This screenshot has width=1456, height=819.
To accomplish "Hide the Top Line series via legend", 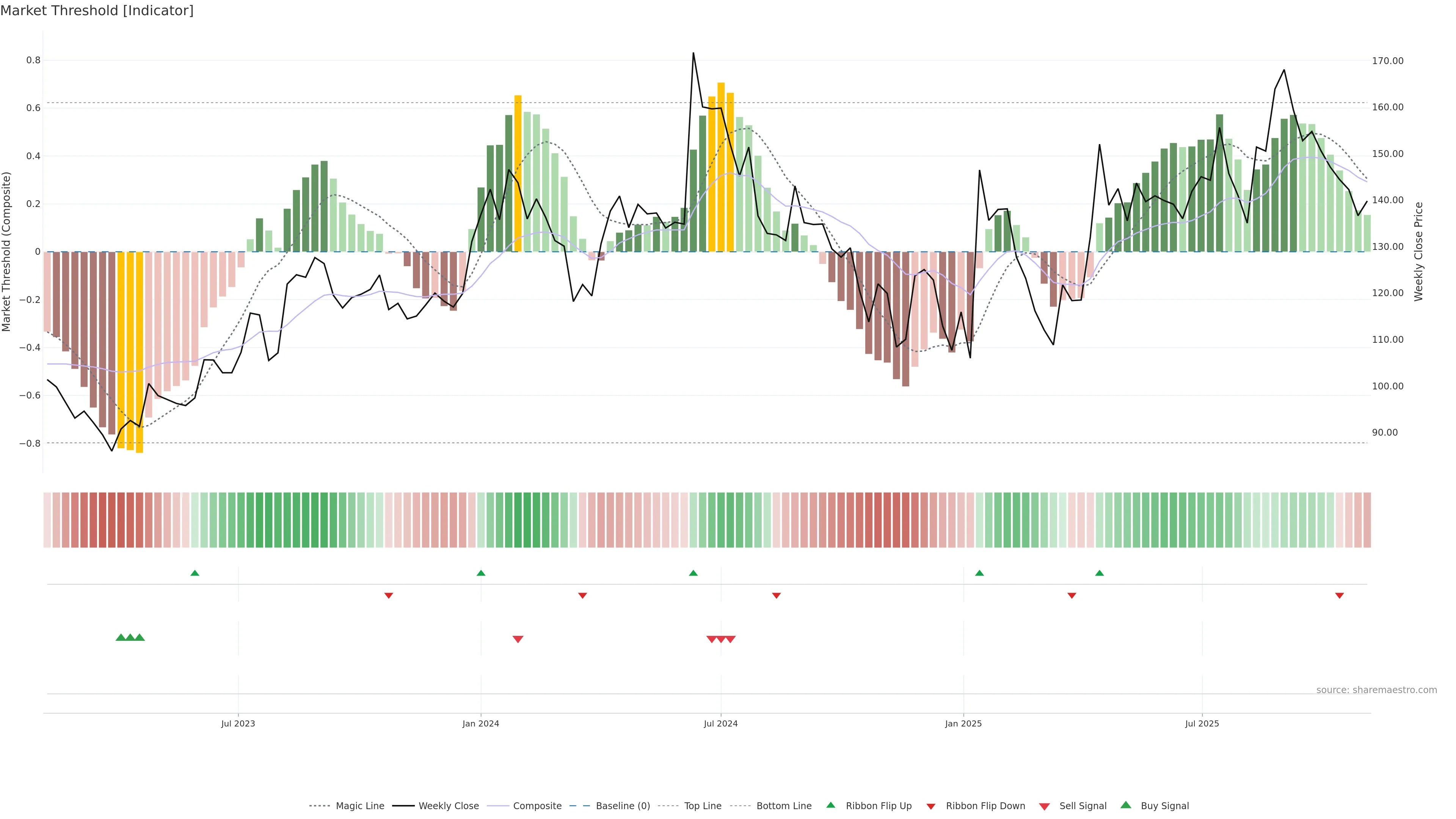I will [703, 806].
